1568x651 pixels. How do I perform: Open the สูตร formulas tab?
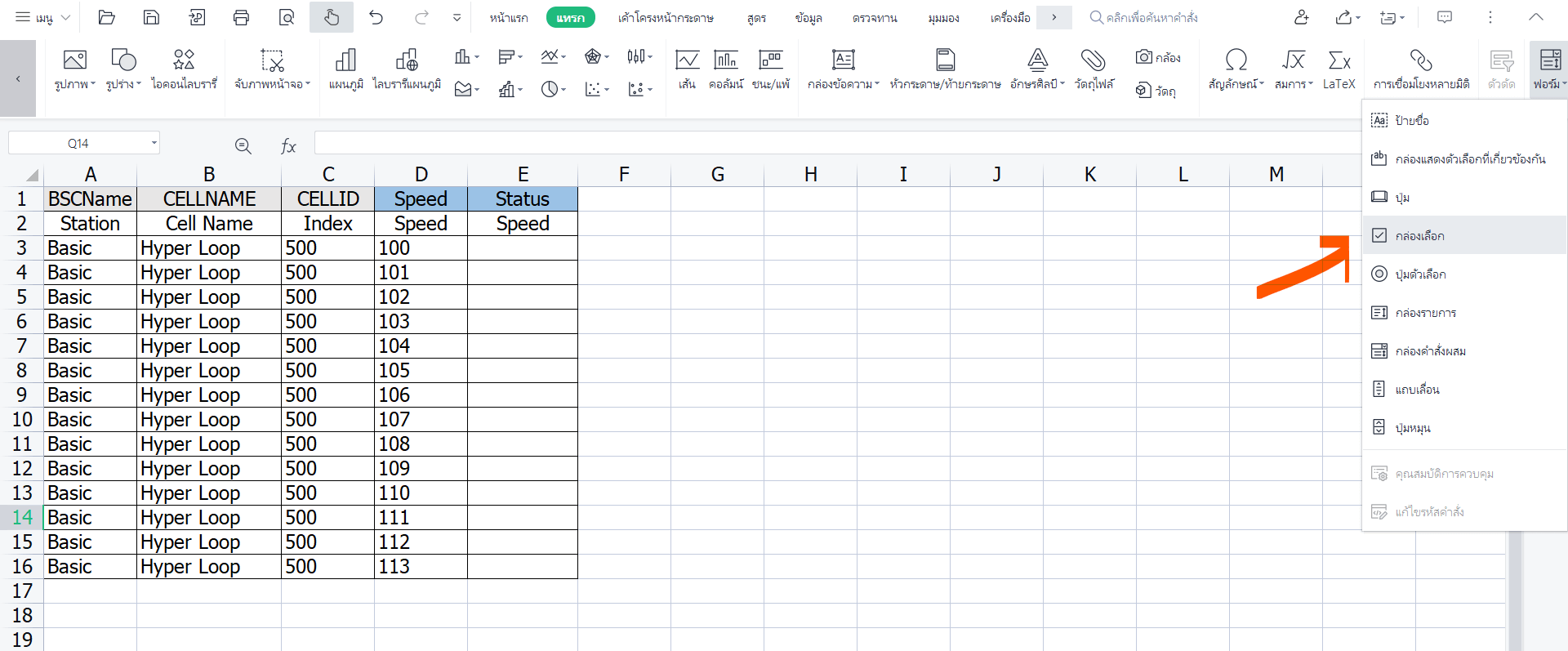click(x=756, y=17)
